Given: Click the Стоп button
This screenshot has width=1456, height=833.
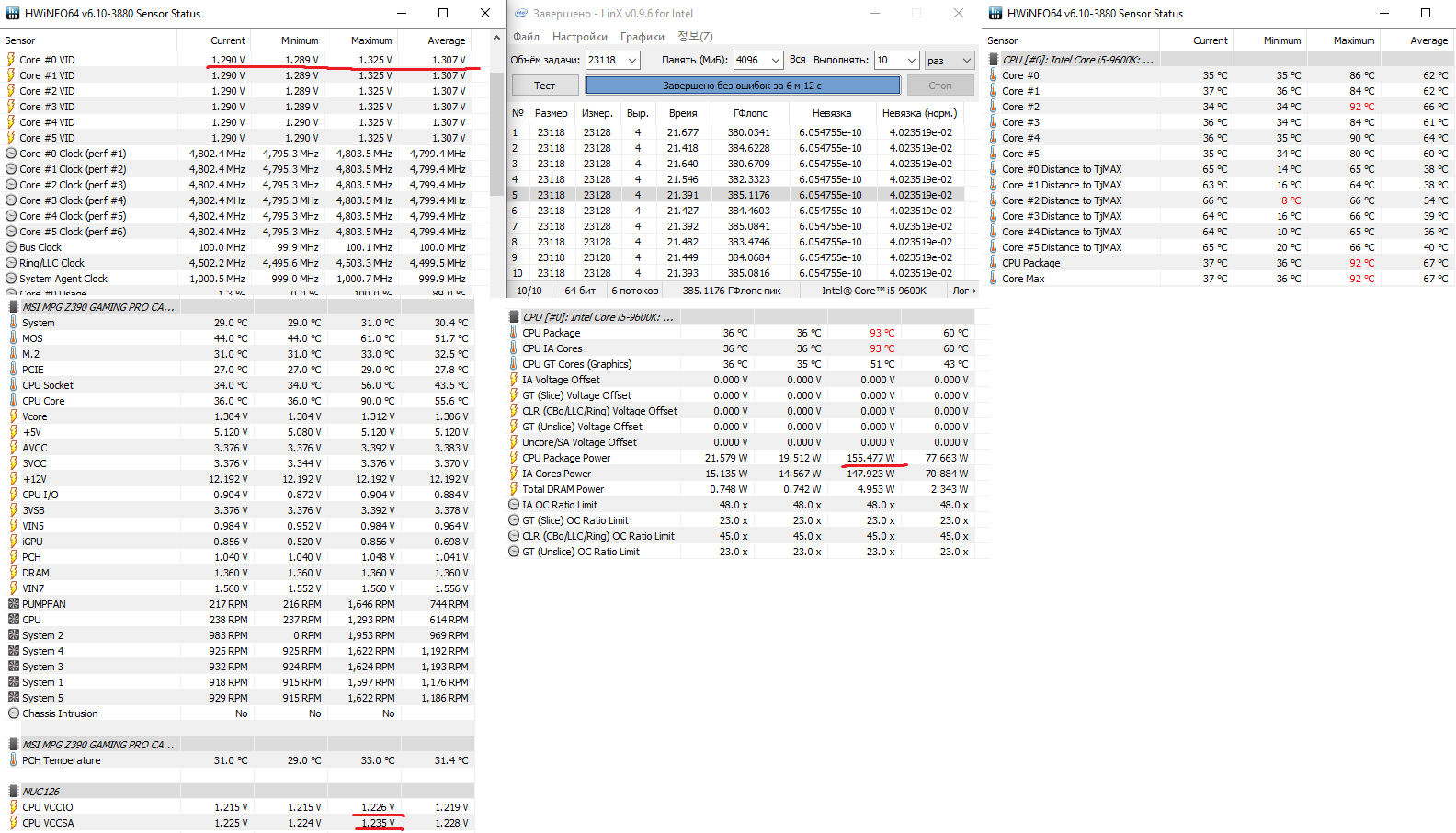Looking at the screenshot, I should 940,86.
